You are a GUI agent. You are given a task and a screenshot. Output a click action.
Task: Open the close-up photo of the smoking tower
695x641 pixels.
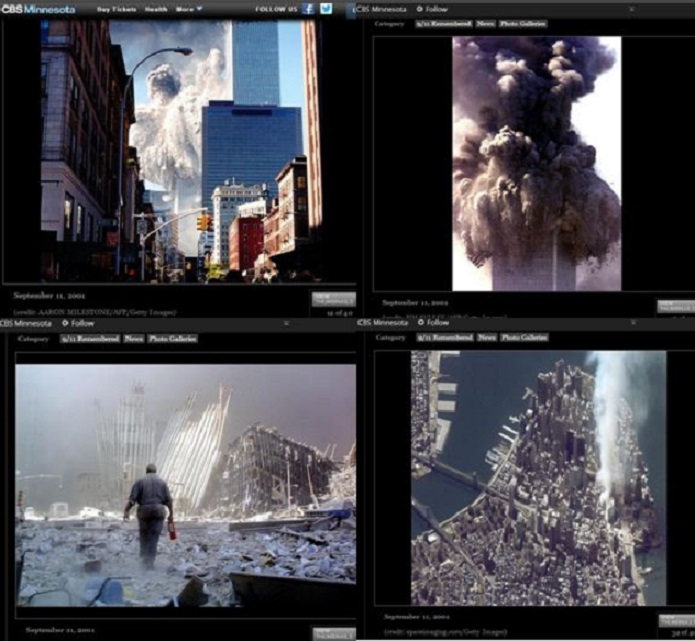pos(536,163)
